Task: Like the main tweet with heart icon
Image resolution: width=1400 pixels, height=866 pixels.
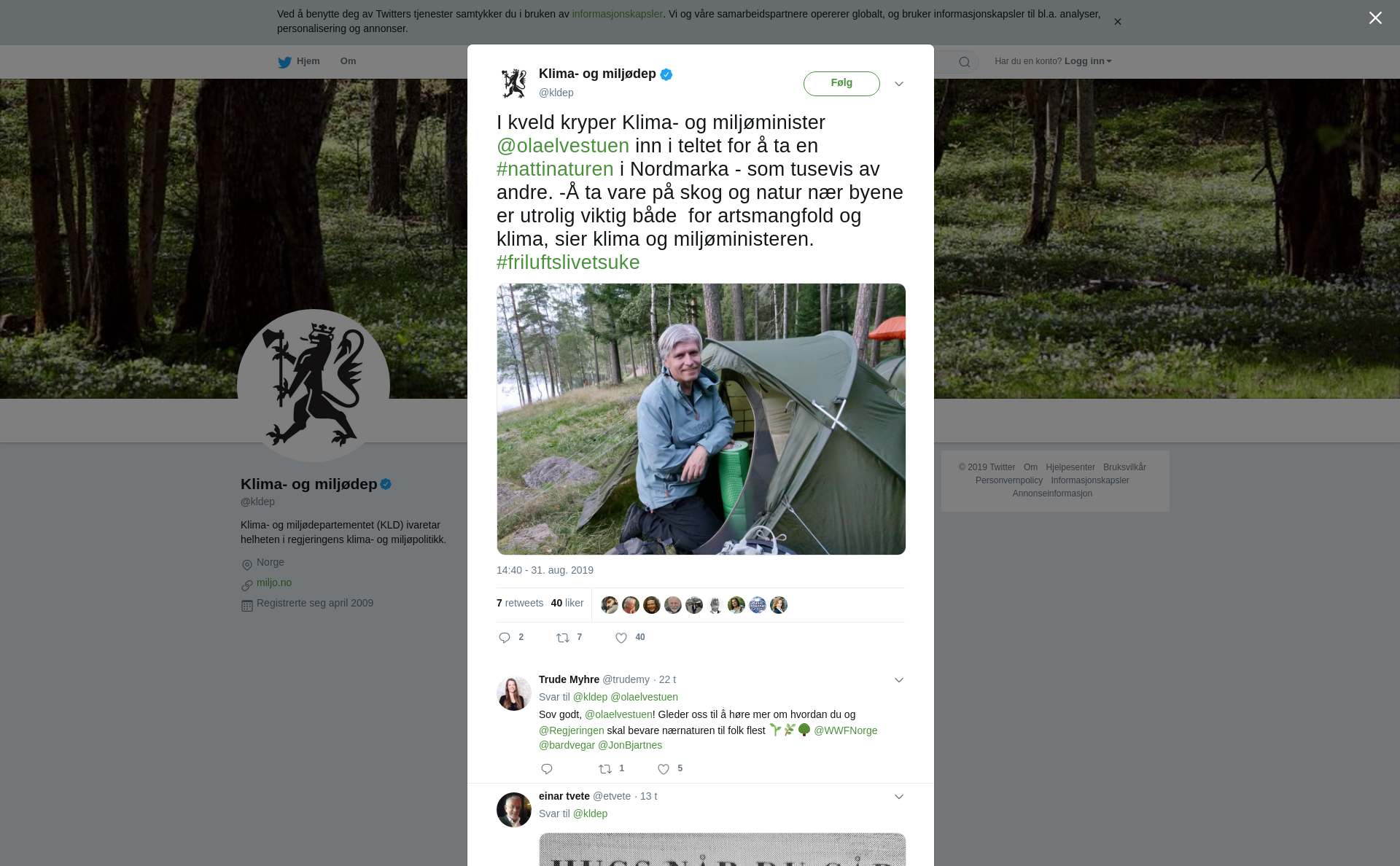Action: [x=621, y=638]
